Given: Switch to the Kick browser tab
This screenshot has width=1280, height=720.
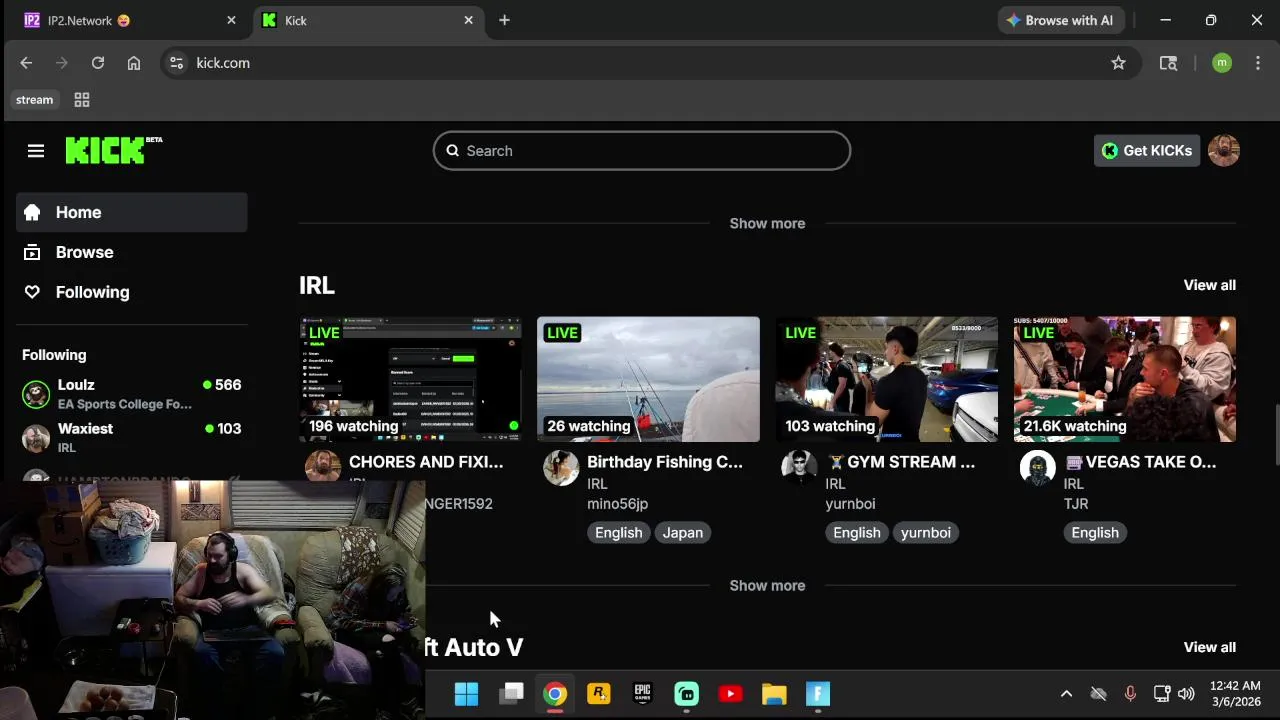Looking at the screenshot, I should 366,20.
